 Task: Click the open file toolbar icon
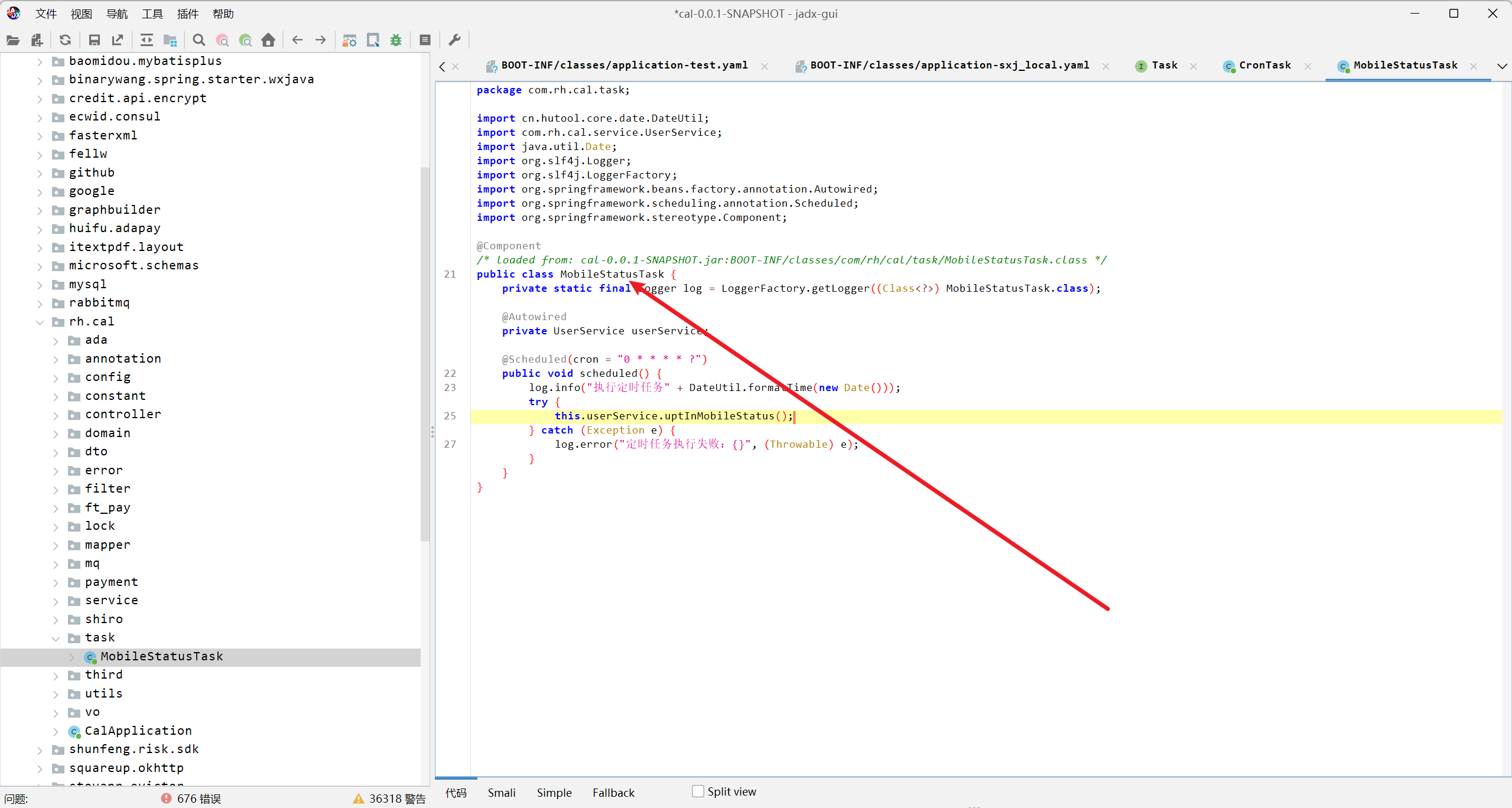tap(13, 40)
